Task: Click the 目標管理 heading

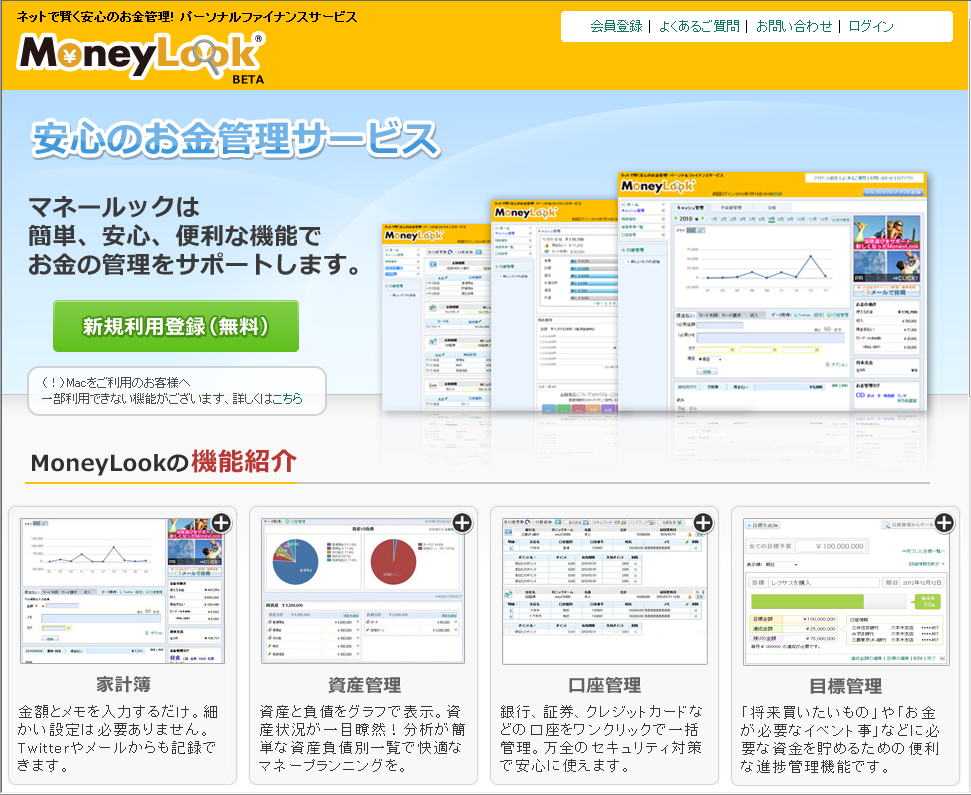Action: point(845,685)
